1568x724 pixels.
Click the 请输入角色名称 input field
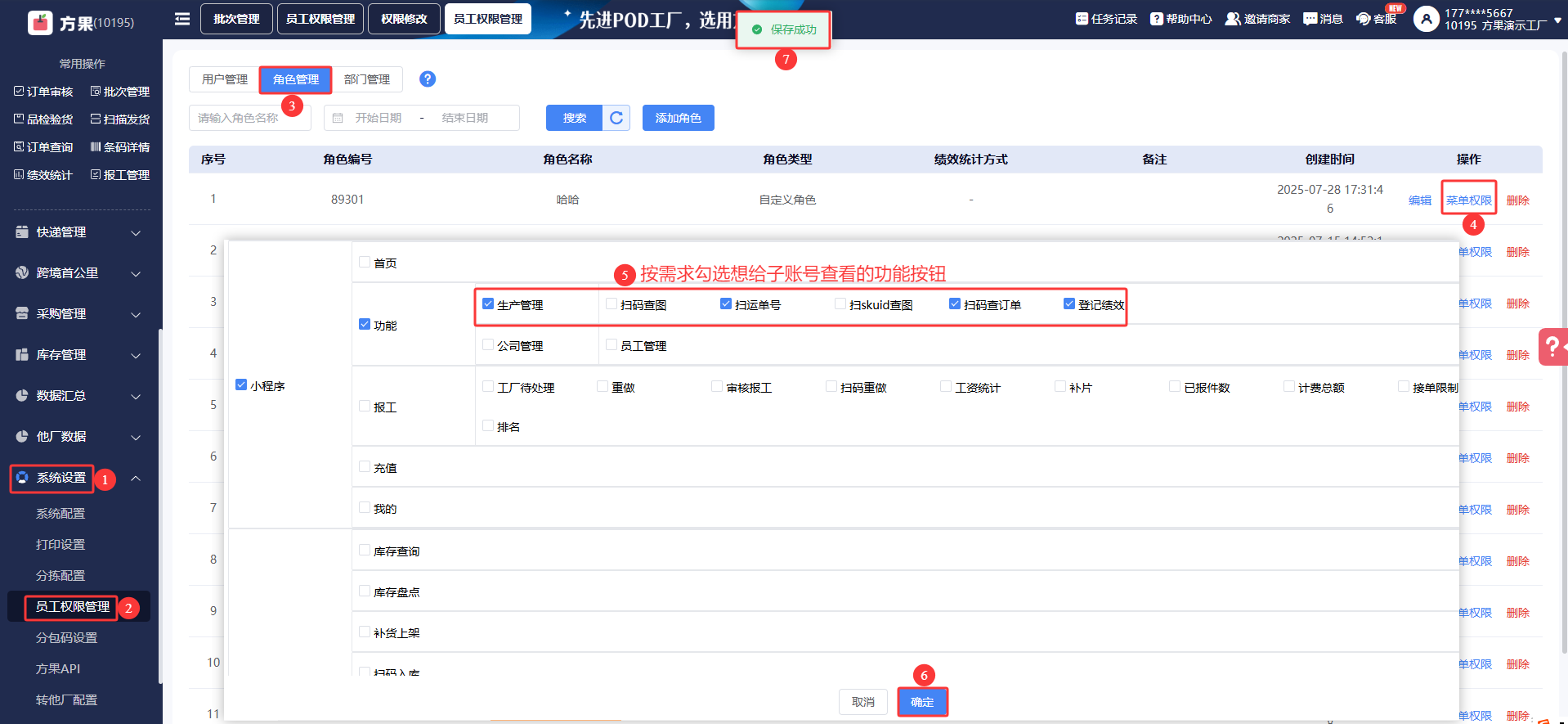(x=249, y=118)
